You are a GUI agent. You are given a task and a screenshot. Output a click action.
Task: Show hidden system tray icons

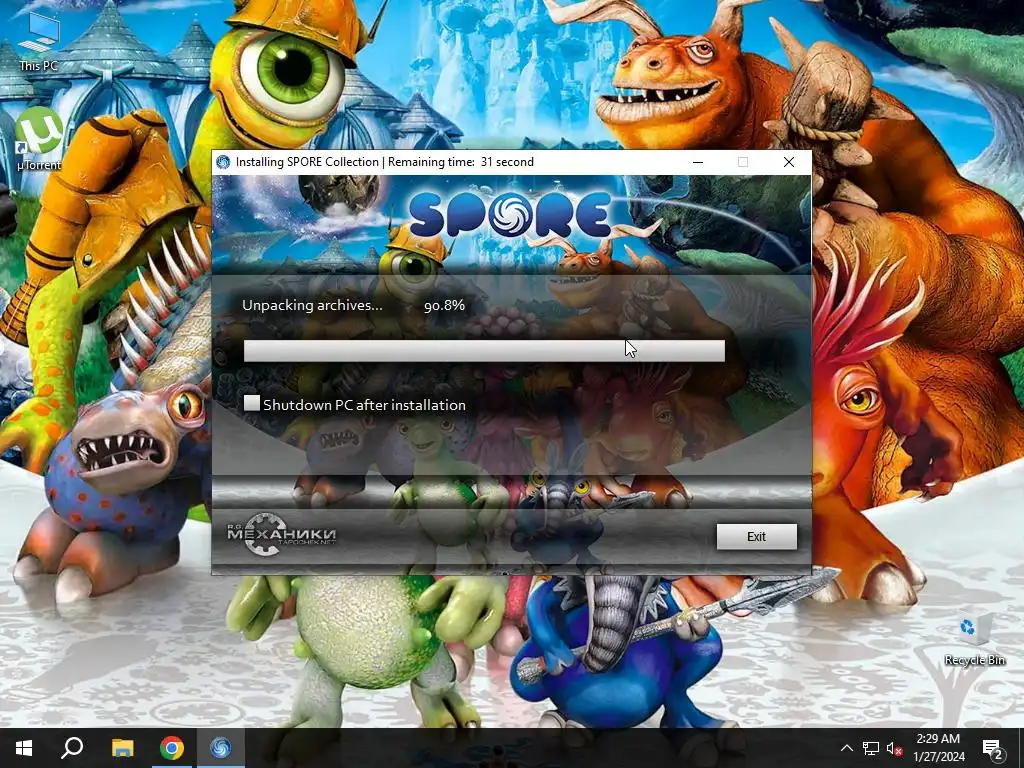tap(846, 748)
